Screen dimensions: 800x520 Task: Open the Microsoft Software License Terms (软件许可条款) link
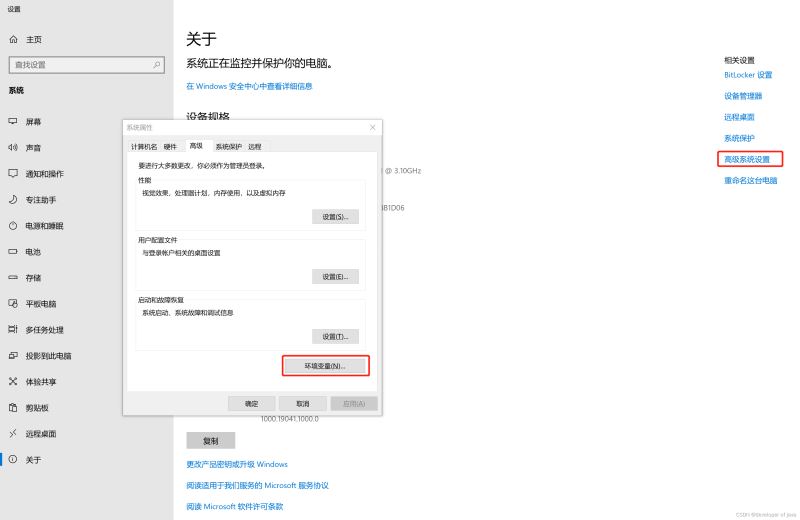[x=235, y=506]
